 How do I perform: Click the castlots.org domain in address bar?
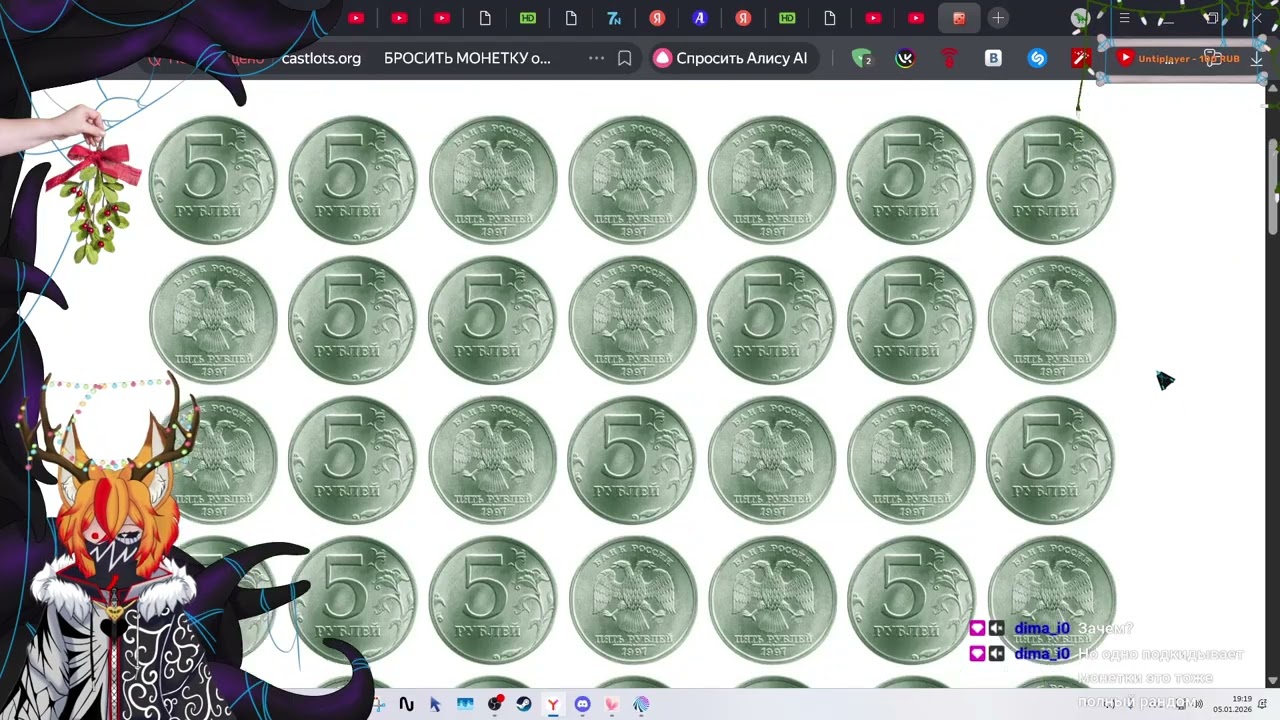321,58
